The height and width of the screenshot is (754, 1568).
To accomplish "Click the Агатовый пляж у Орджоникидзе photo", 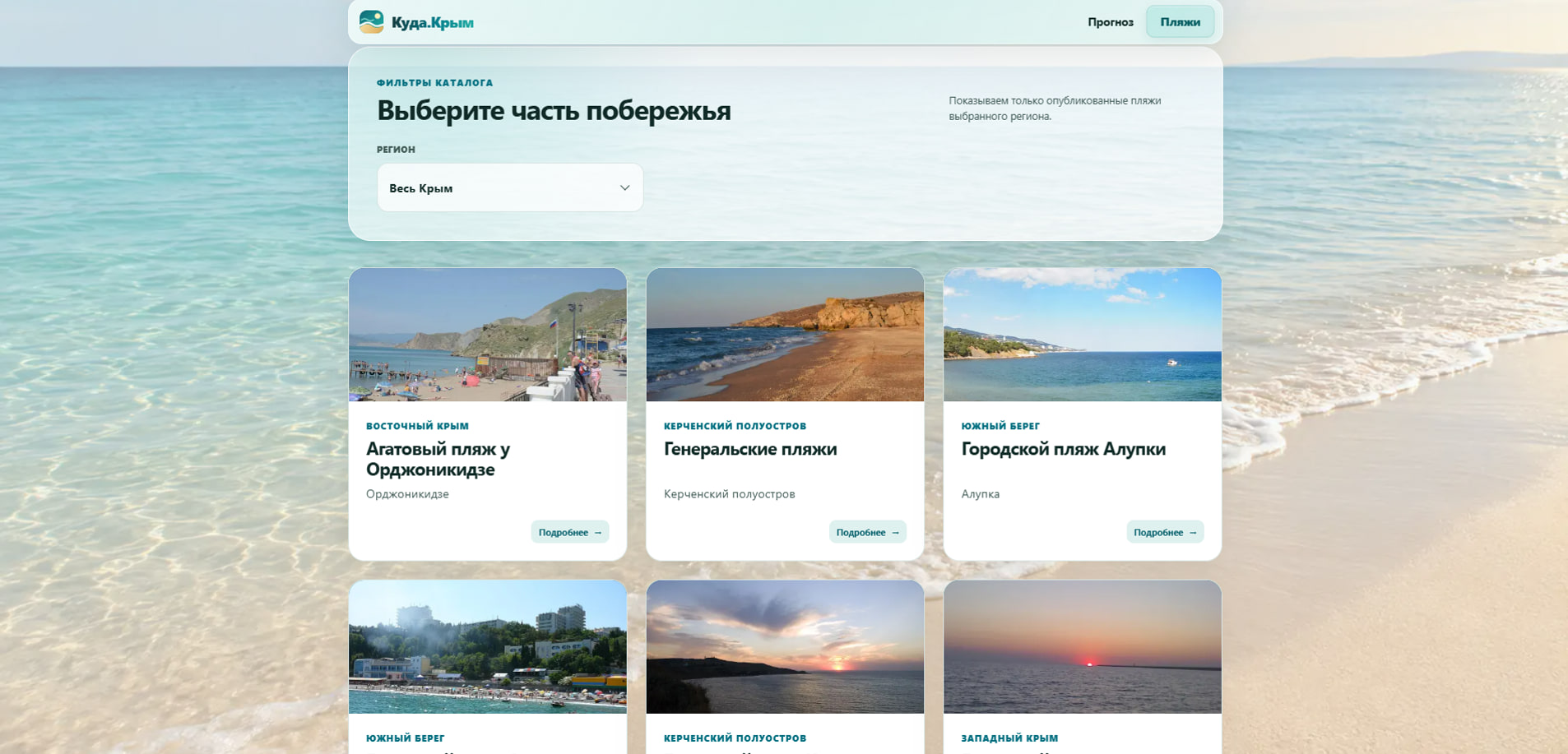I will point(488,335).
